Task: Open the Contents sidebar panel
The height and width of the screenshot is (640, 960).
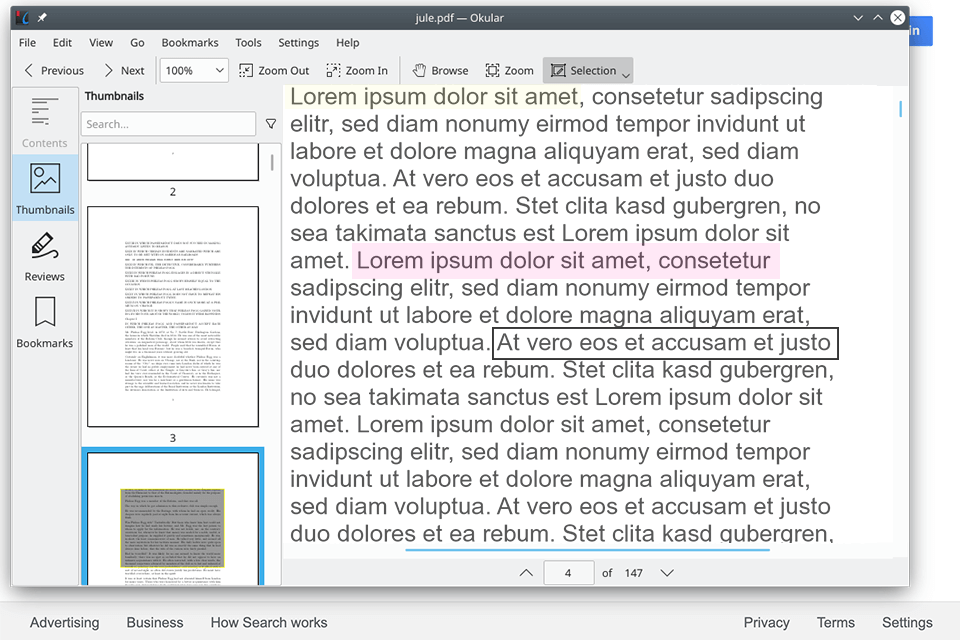Action: 44,120
